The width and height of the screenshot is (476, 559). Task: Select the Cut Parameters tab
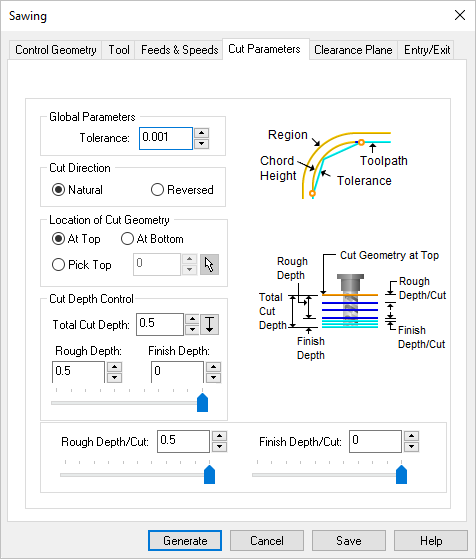point(265,49)
